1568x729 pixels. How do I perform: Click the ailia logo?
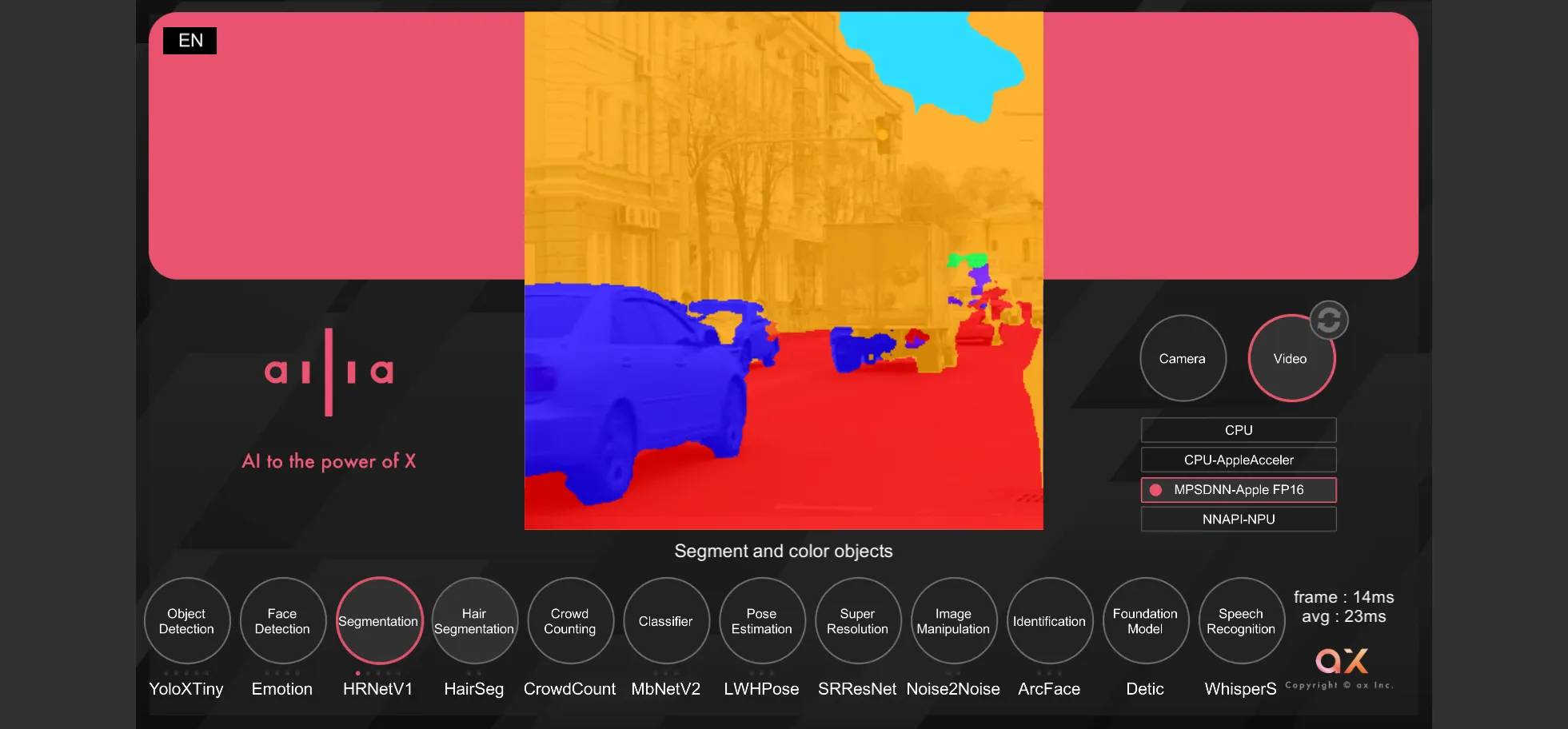click(x=329, y=372)
